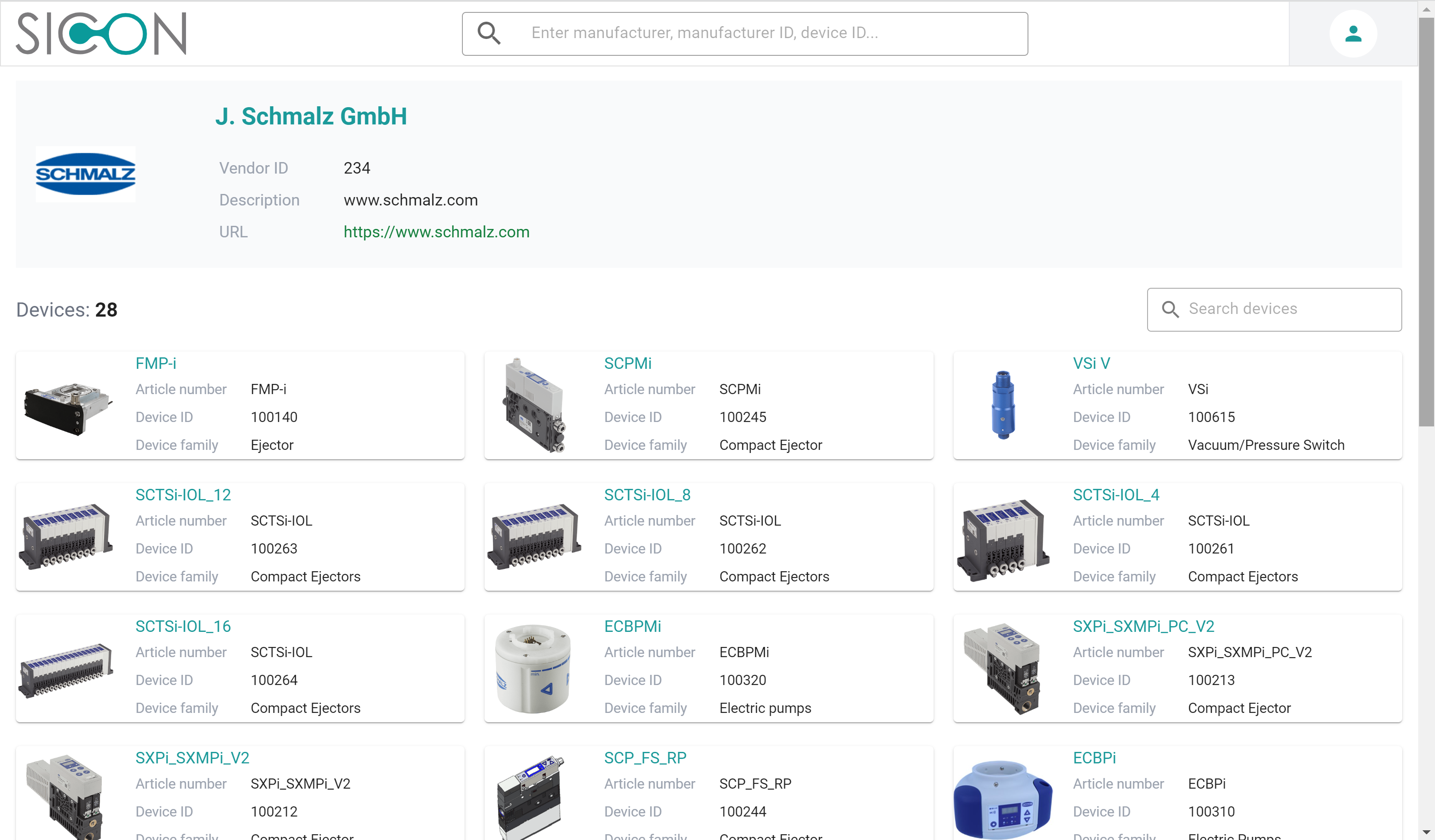The width and height of the screenshot is (1435, 840).
Task: Open the FMP-i device title link
Action: (155, 364)
